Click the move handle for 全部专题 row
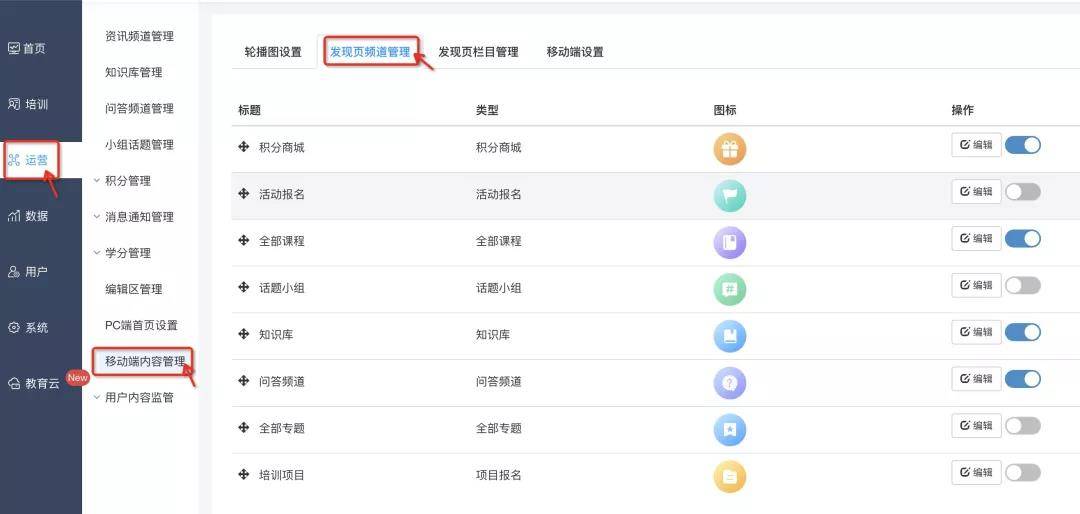 coord(243,428)
